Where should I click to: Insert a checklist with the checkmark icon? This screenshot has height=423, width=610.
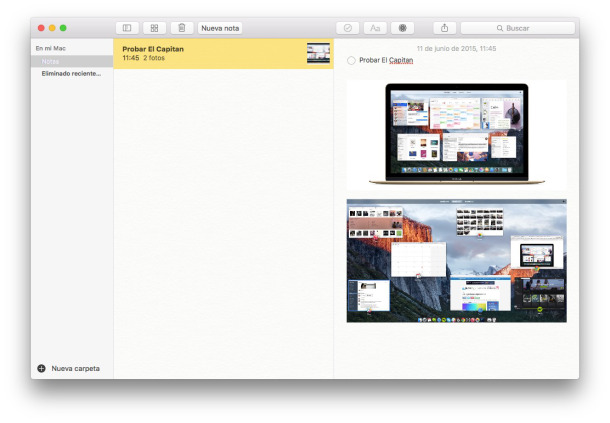tap(347, 28)
